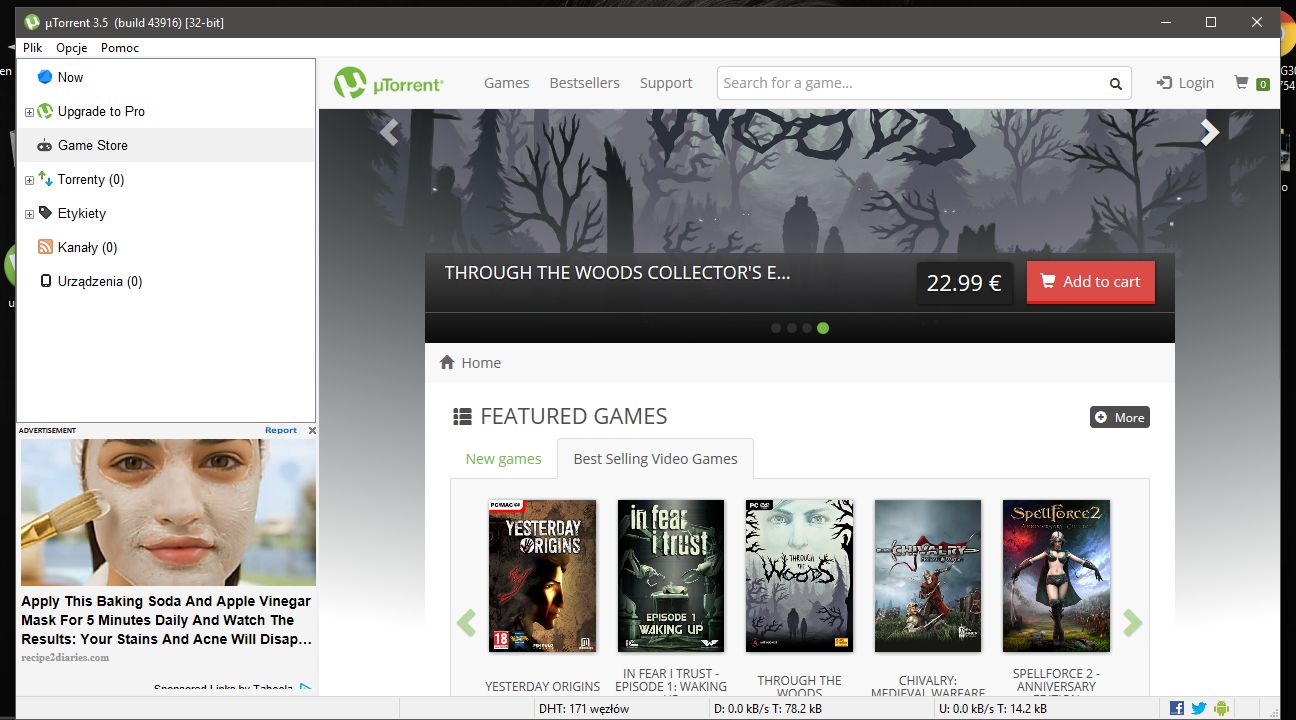Click the Home breadcrumb icon

[447, 362]
